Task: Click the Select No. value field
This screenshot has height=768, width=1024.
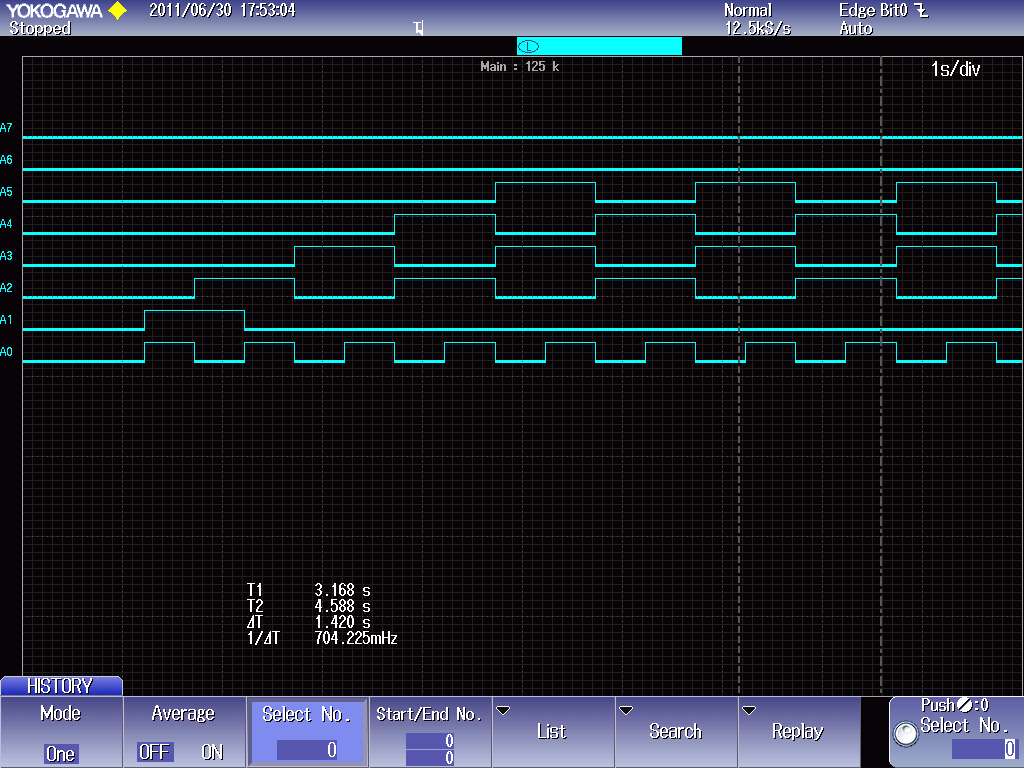Action: pos(307,750)
